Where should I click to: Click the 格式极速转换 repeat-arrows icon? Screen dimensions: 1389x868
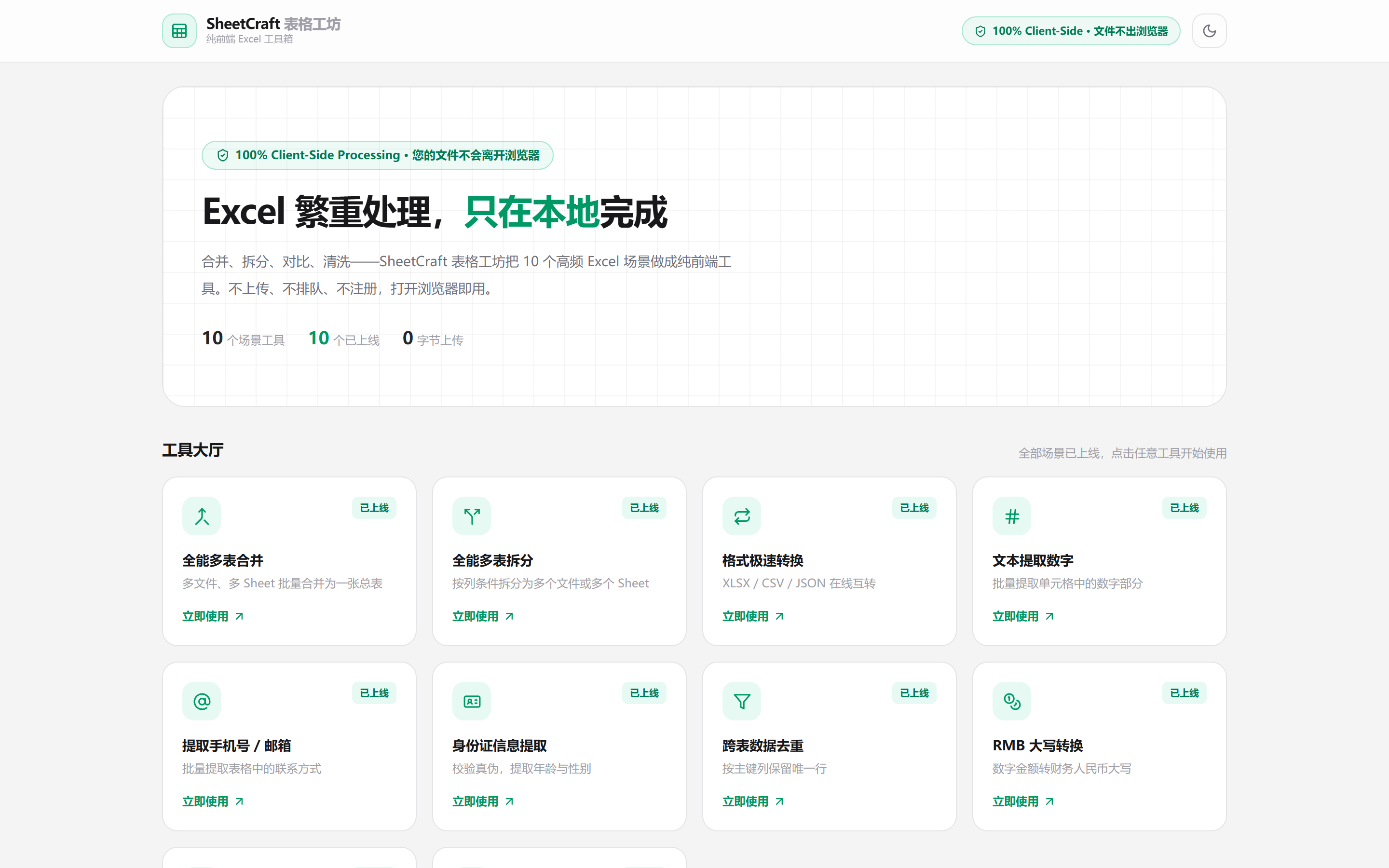click(742, 516)
